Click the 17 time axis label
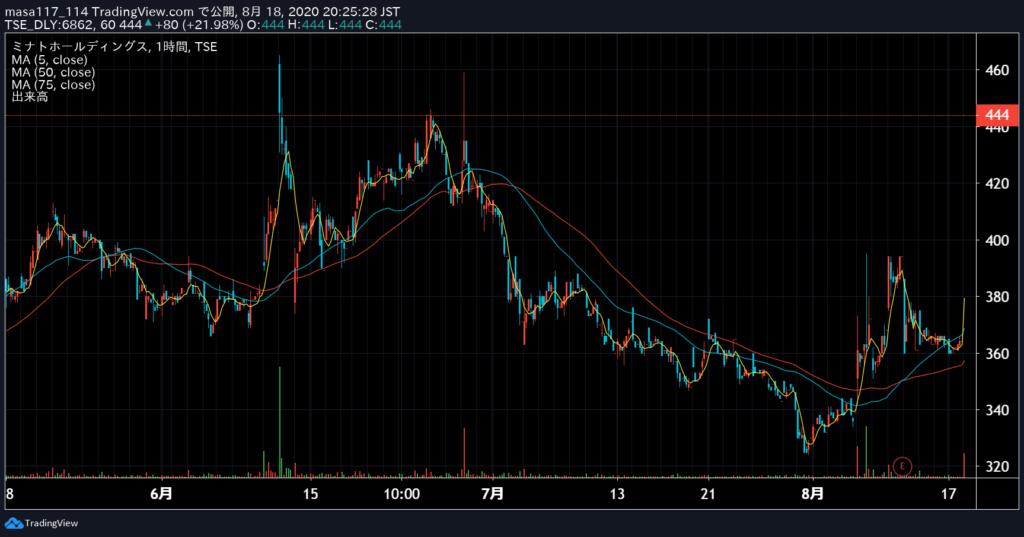 click(948, 494)
